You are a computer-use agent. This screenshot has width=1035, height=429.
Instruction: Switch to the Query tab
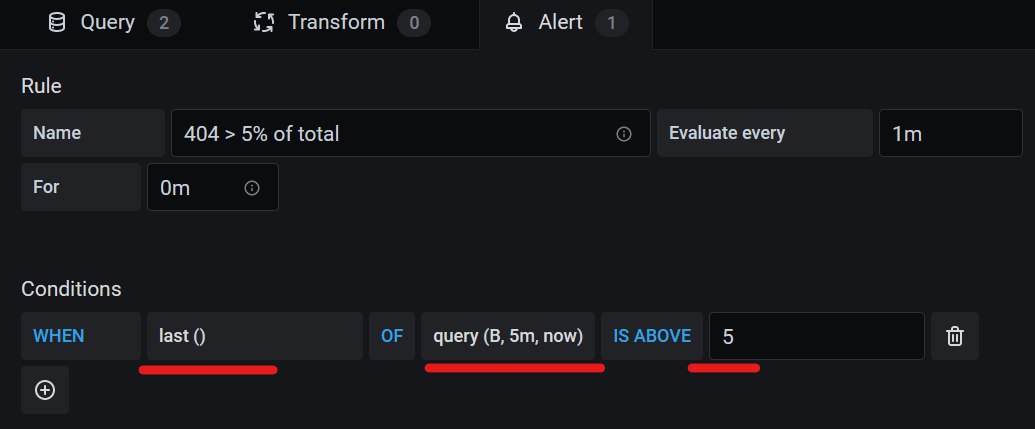click(114, 23)
